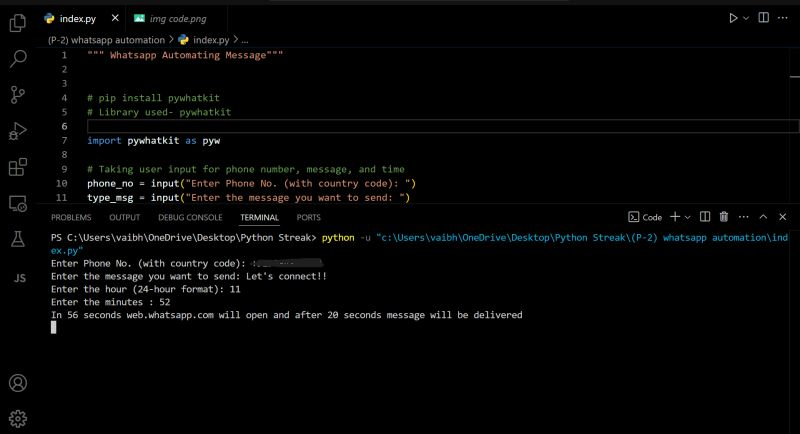This screenshot has width=800, height=434.
Task: Click the terminal cursor block
Action: (54, 327)
